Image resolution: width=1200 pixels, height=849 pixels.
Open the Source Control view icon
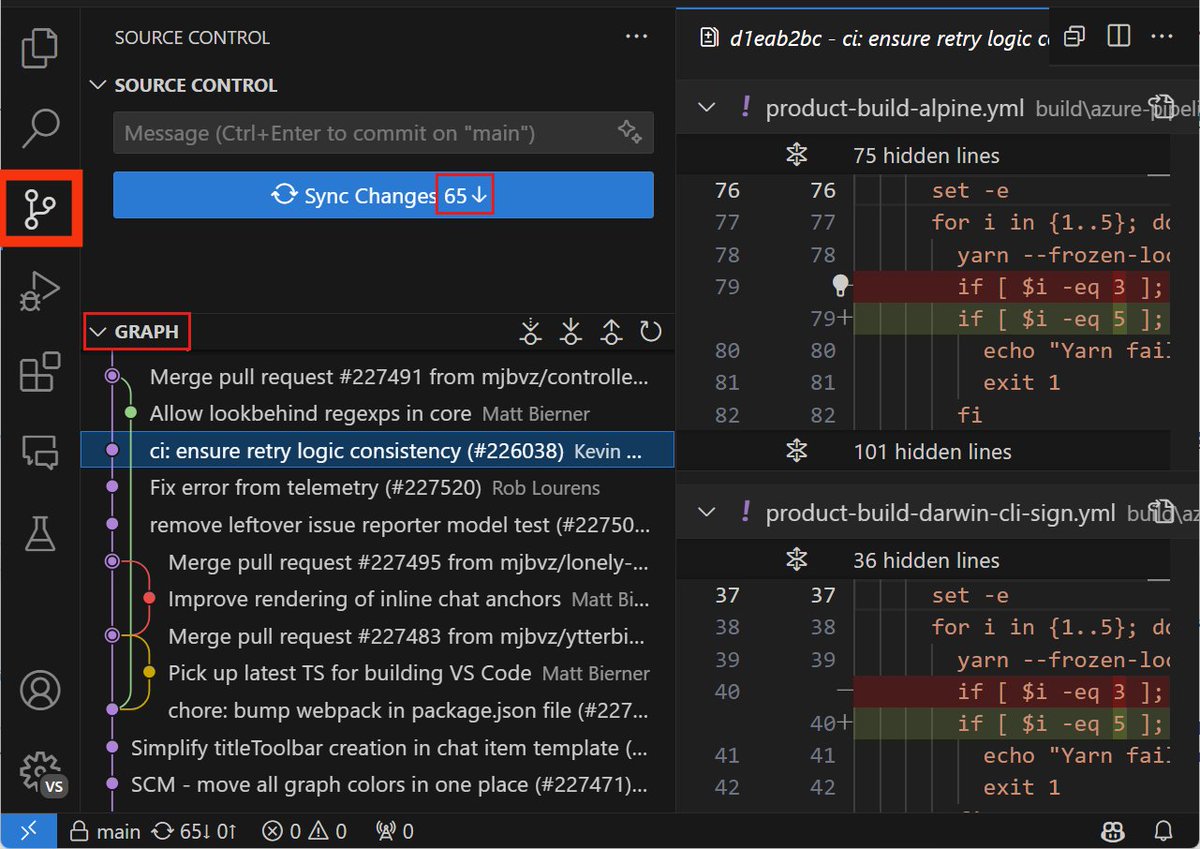click(x=40, y=208)
